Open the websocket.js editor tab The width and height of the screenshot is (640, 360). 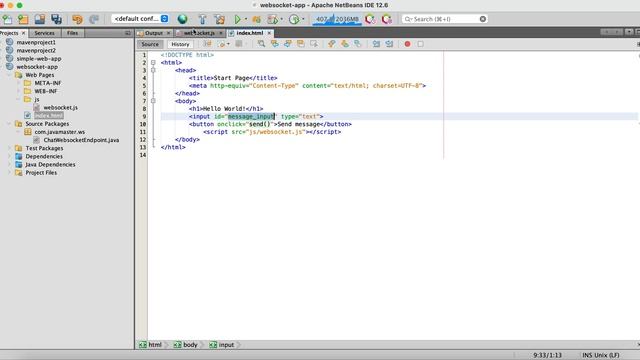199,33
